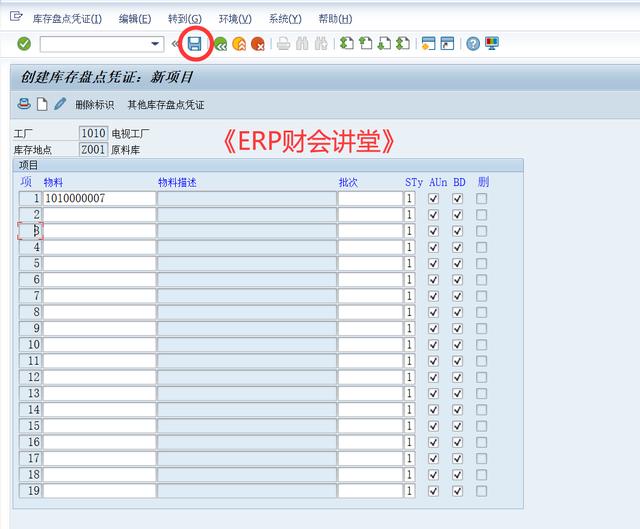Go to previous page icon
640x529 pixels.
coord(365,43)
